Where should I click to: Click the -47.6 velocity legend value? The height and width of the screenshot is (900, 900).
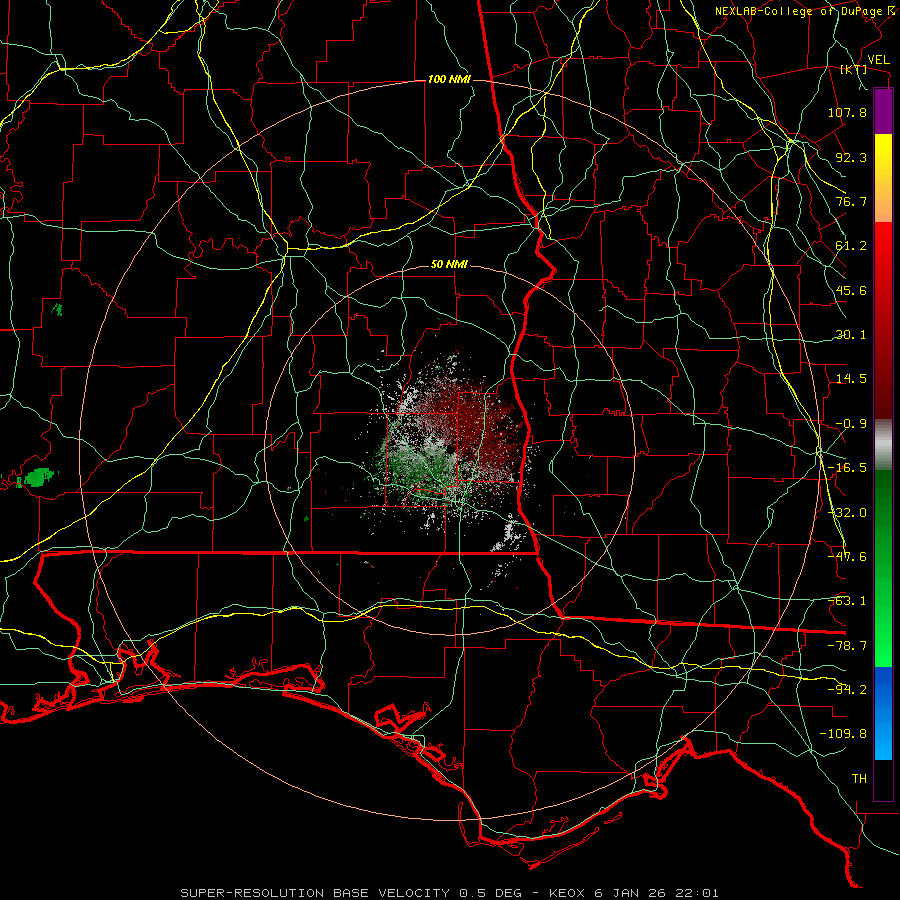coord(847,557)
